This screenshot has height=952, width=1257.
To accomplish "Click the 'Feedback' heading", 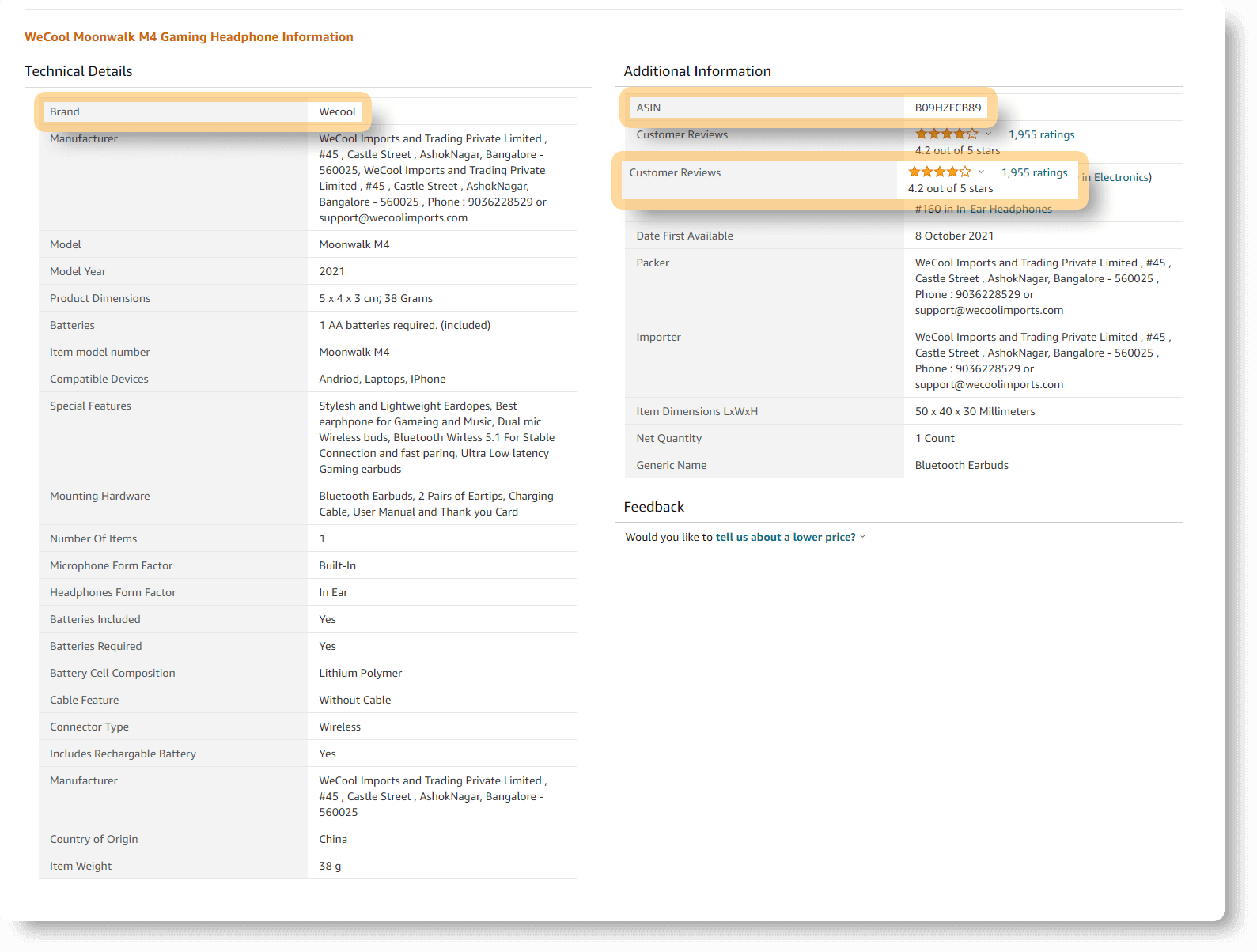I will pyautogui.click(x=653, y=507).
